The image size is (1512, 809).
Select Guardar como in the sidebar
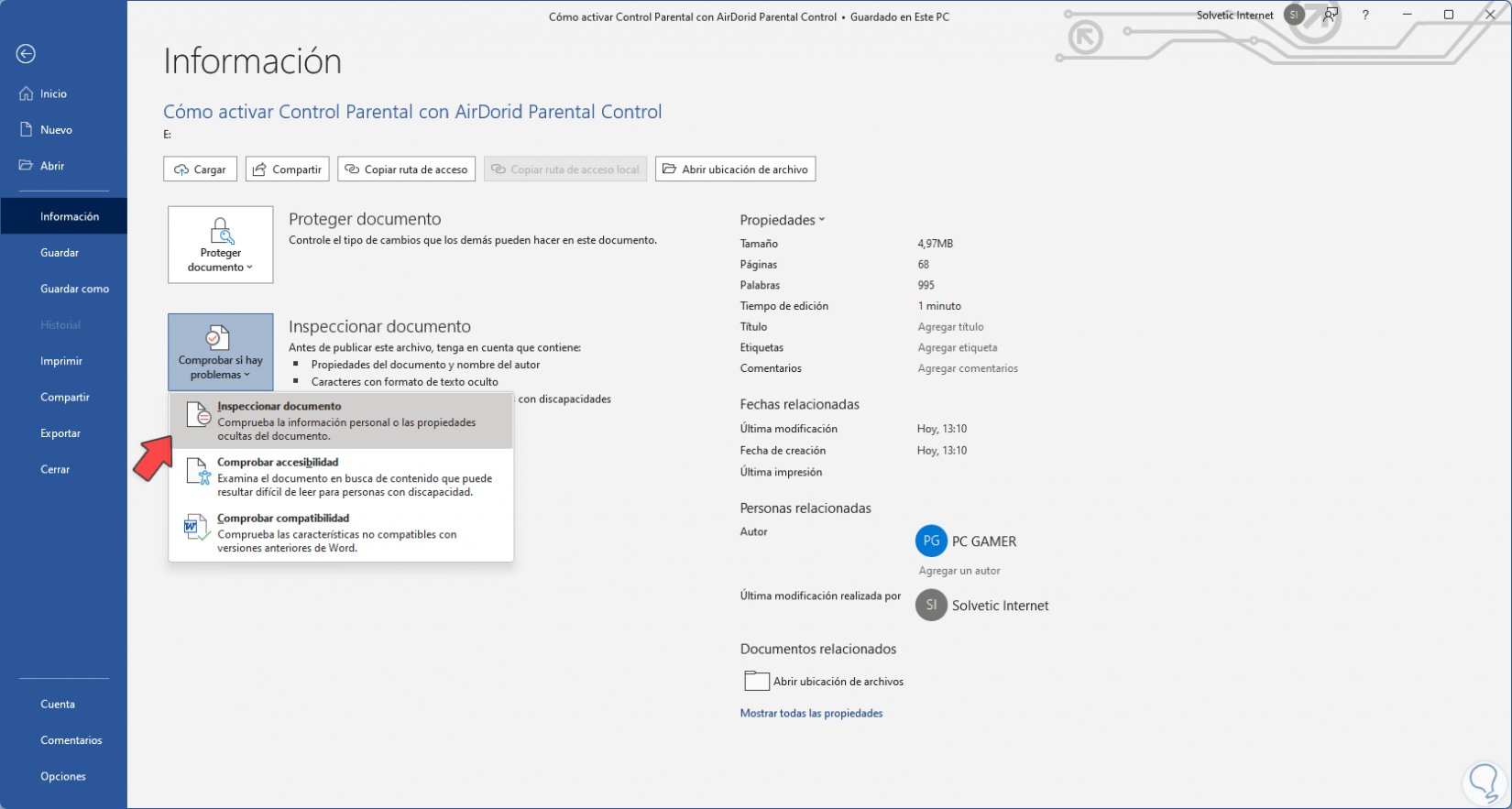click(x=64, y=289)
